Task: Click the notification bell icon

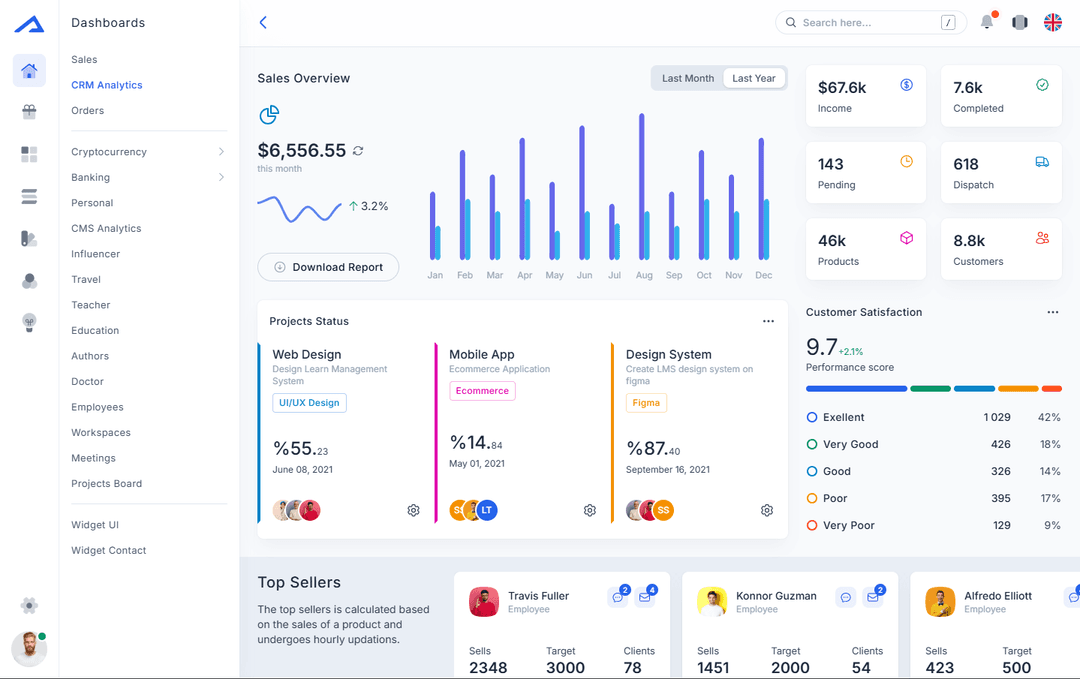Action: point(987,22)
